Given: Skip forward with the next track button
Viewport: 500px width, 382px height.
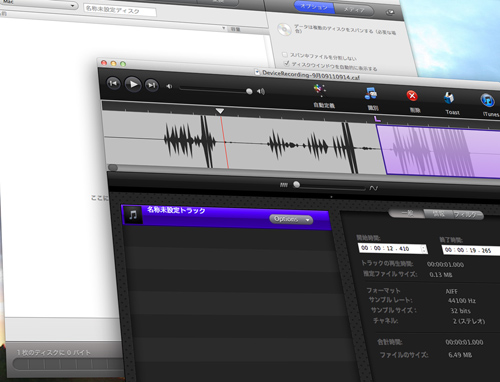Looking at the screenshot, I should 152,85.
